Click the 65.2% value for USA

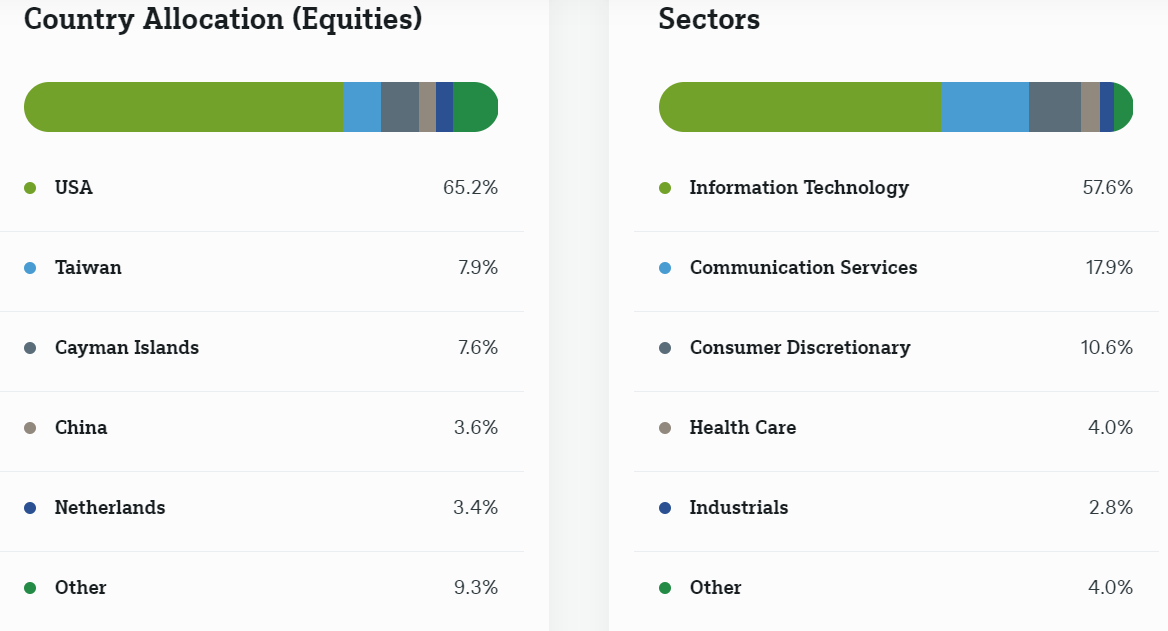470,188
